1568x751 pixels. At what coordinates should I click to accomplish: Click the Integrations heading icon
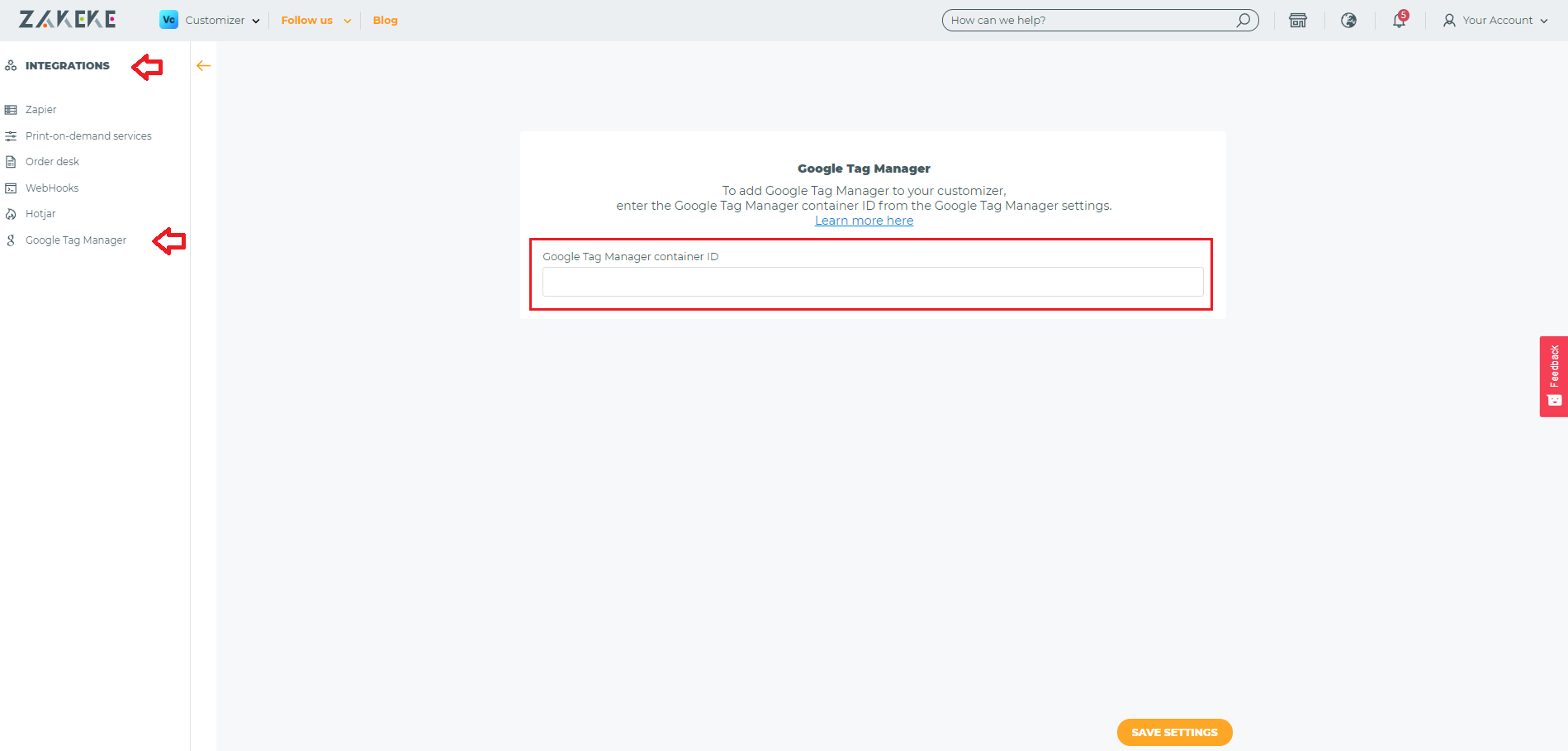pos(11,65)
